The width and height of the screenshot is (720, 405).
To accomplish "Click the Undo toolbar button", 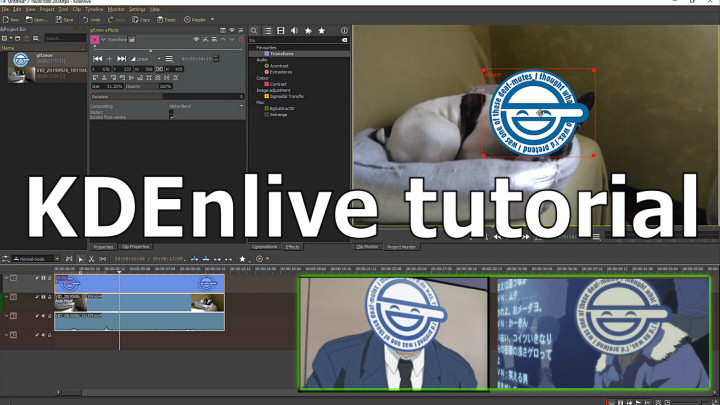I will click(x=92, y=20).
